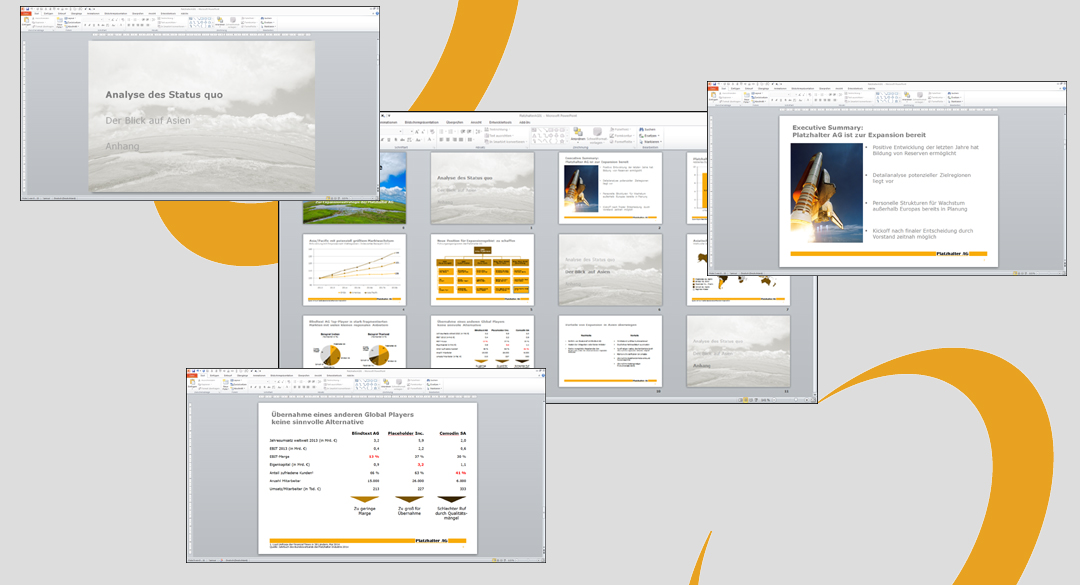Click Einfügen paste button in Übernahme slide window
Viewport: 1080px width, 585px height.
tap(192, 383)
